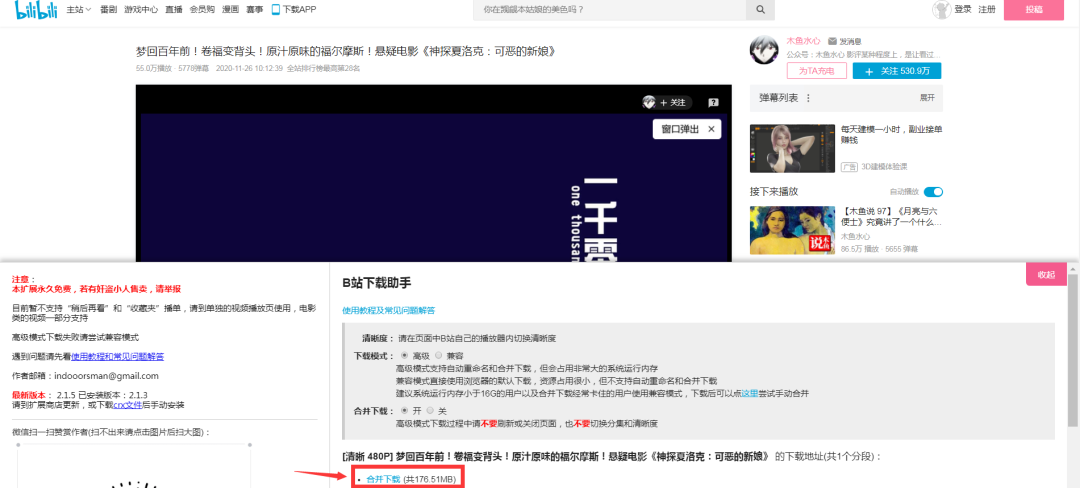Open 赛事 in top navigation

click(253, 10)
